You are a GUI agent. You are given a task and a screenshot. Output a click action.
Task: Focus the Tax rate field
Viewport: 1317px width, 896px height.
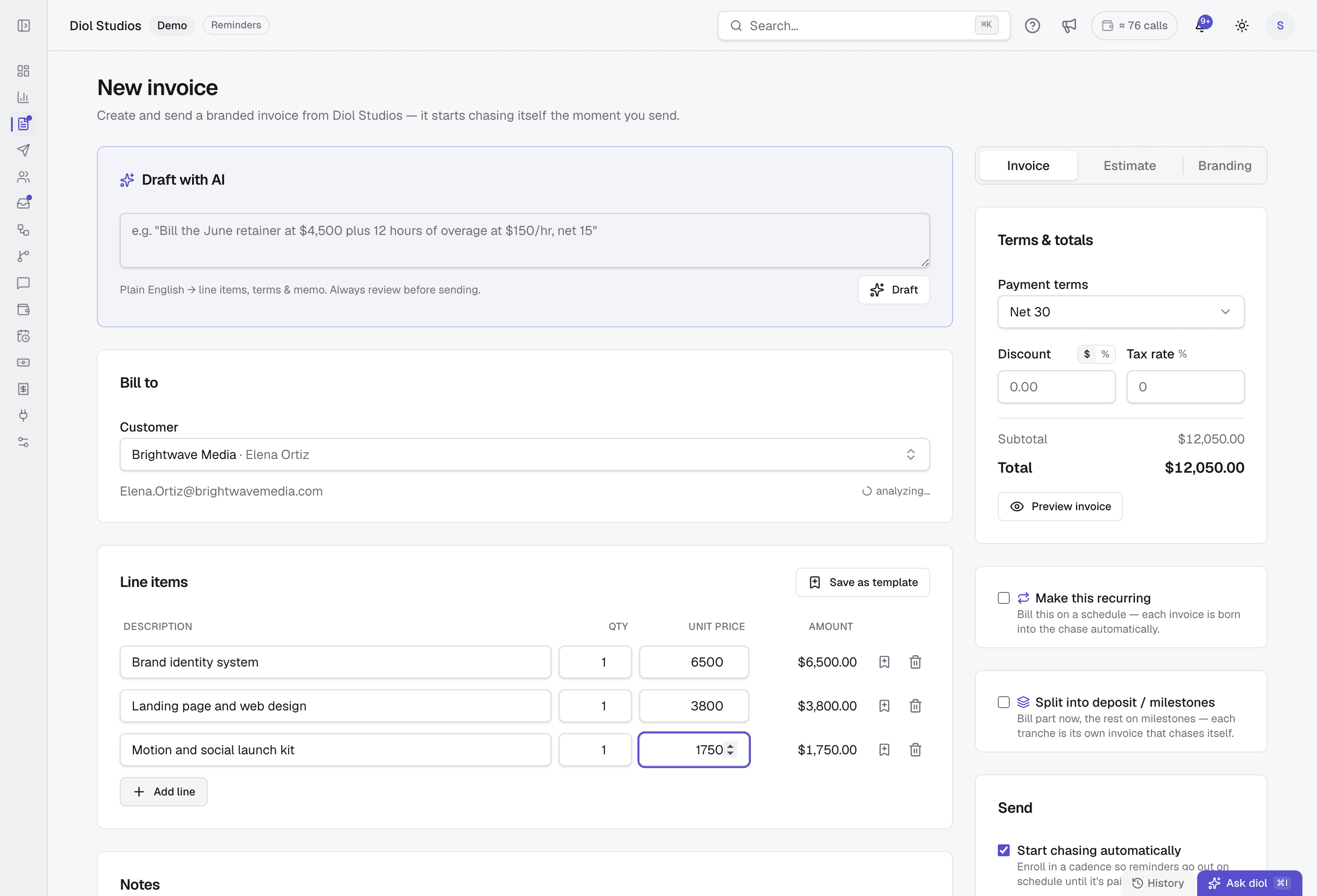pyautogui.click(x=1185, y=387)
